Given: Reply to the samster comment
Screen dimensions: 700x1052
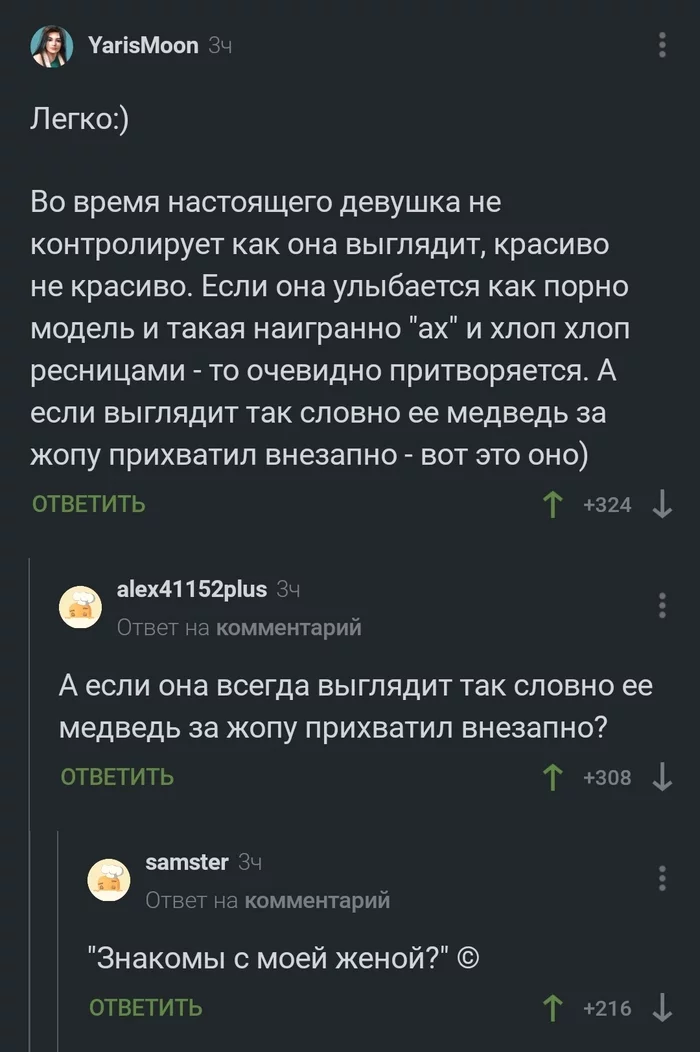Looking at the screenshot, I should [x=146, y=1008].
